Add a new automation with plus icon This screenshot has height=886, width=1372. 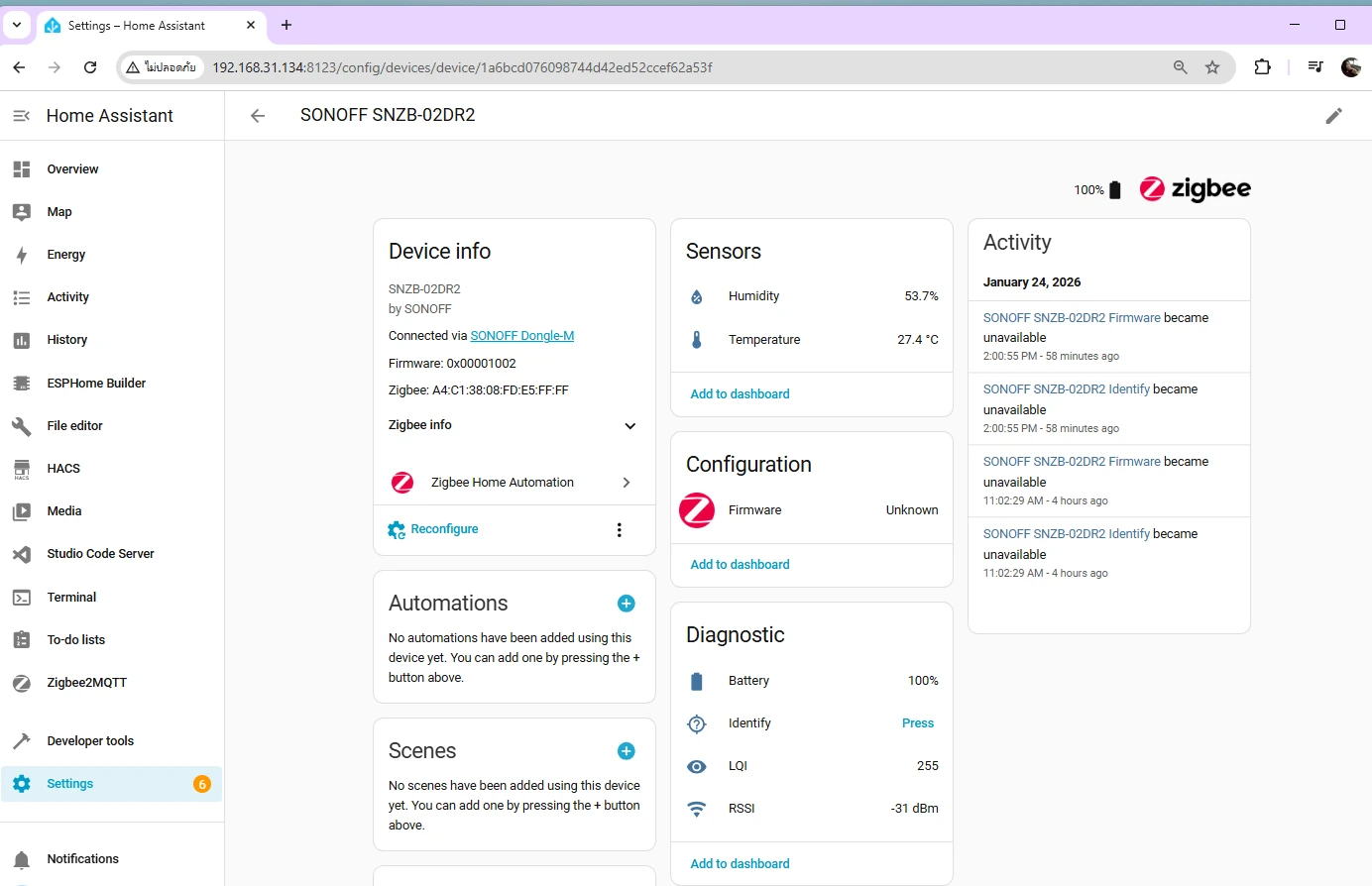tap(626, 604)
